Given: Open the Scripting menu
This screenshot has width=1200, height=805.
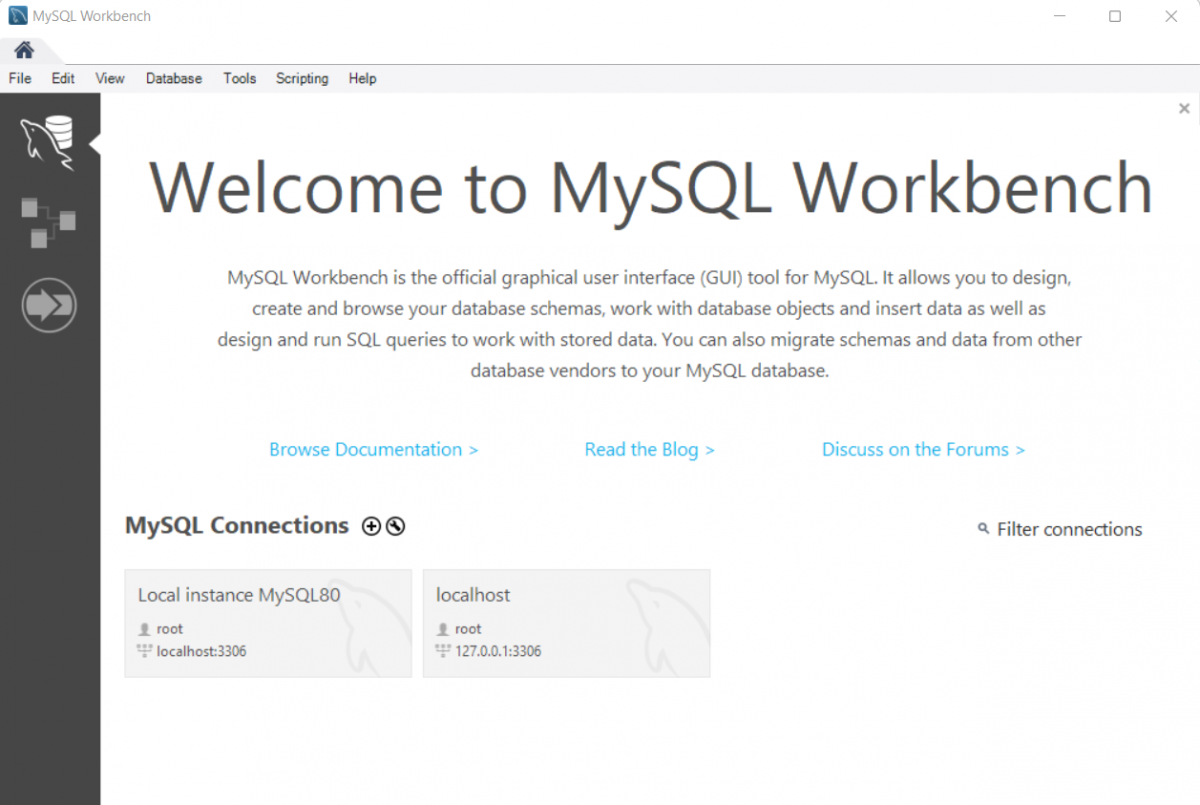Looking at the screenshot, I should pos(302,78).
